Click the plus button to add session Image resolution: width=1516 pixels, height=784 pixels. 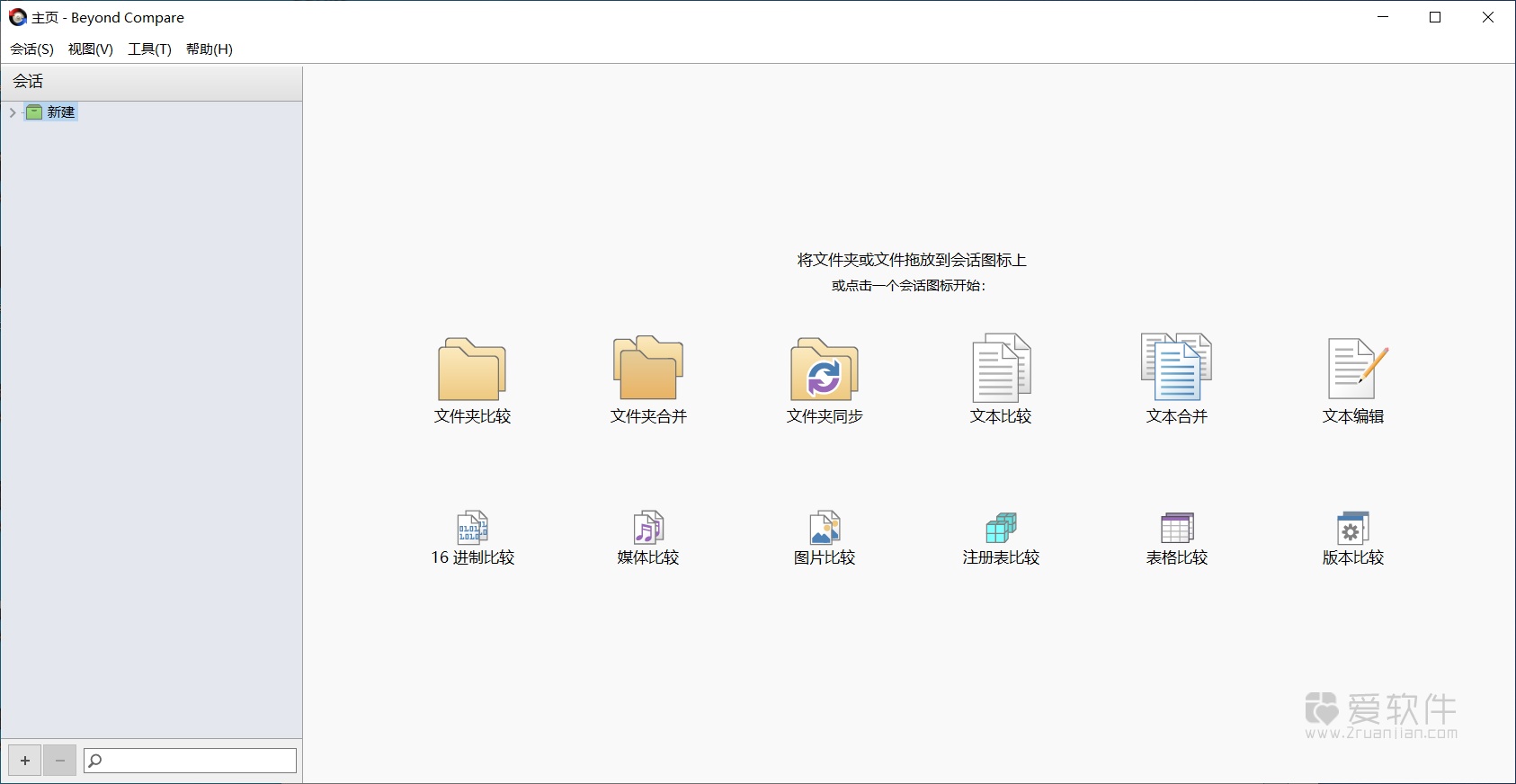pos(25,761)
